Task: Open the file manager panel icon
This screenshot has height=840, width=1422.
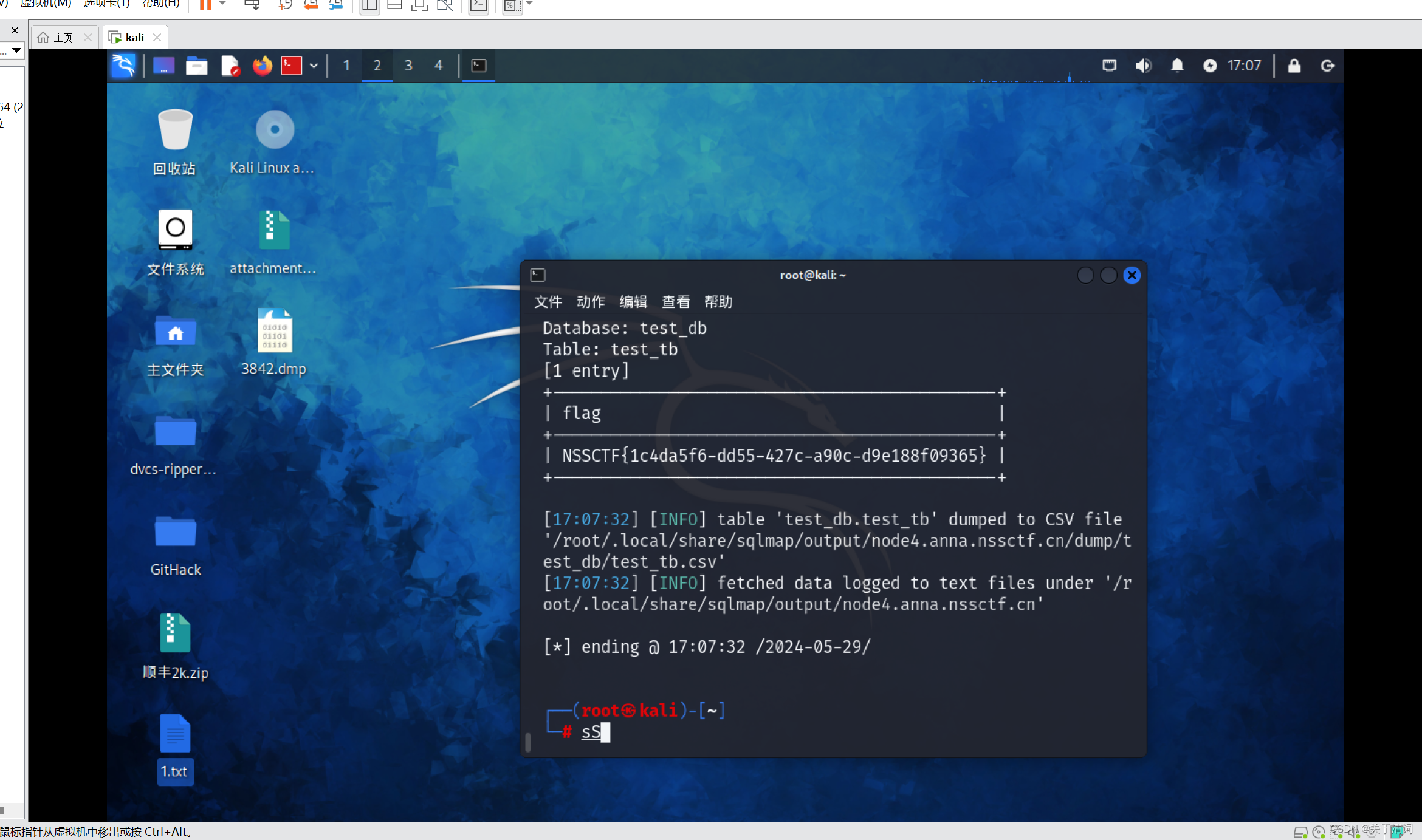Action: pyautogui.click(x=196, y=66)
